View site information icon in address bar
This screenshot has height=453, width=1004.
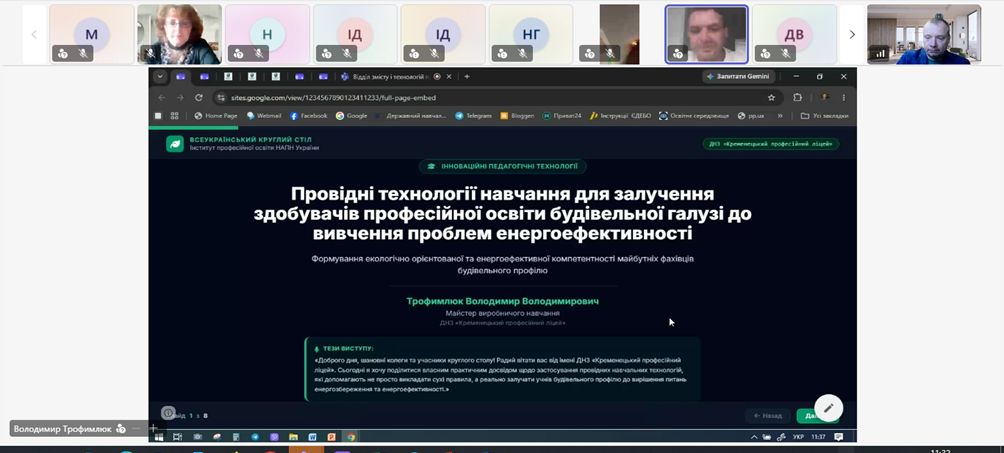click(221, 97)
